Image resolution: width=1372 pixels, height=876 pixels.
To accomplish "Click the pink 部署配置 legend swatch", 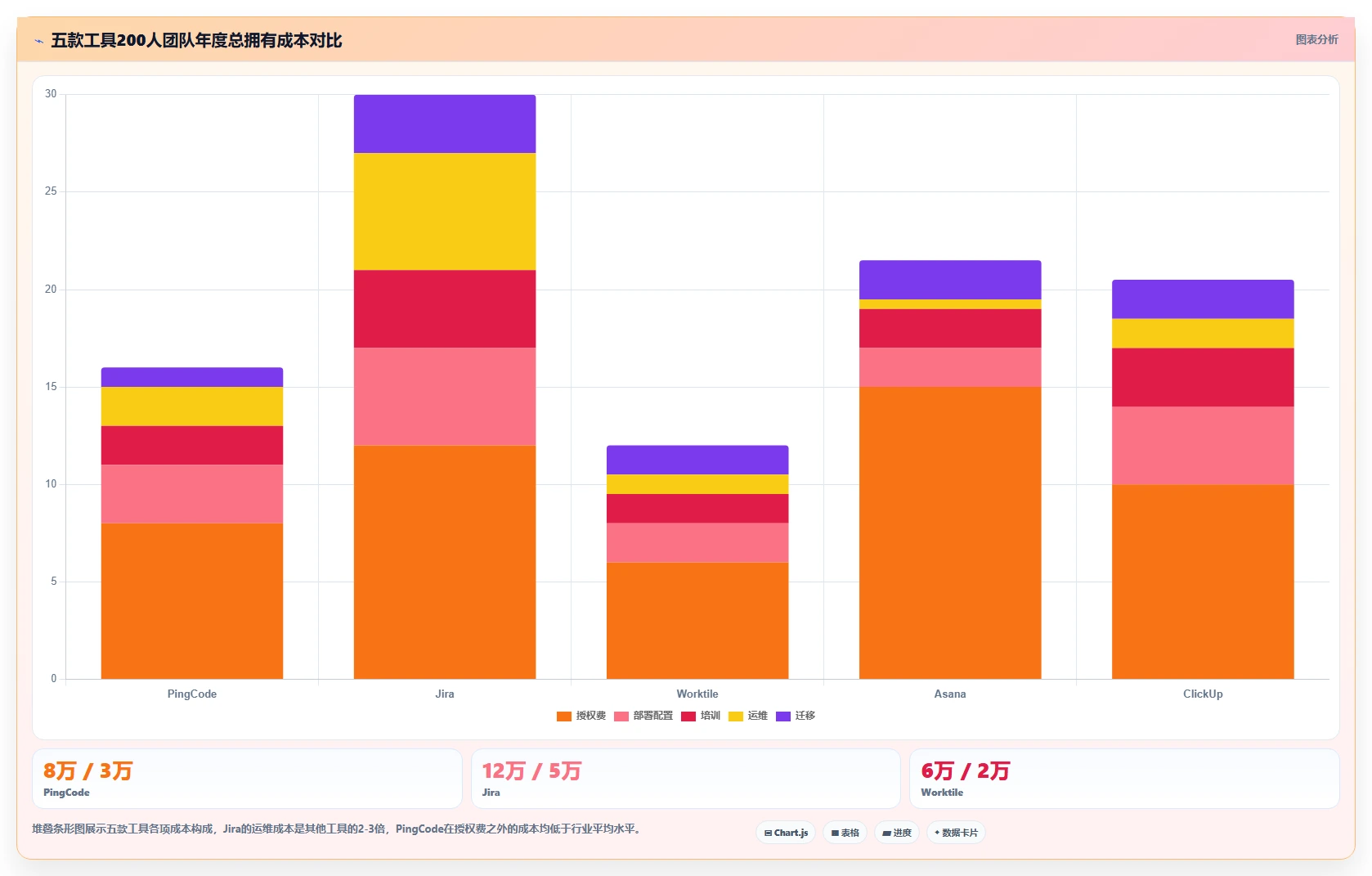I will 621,717.
